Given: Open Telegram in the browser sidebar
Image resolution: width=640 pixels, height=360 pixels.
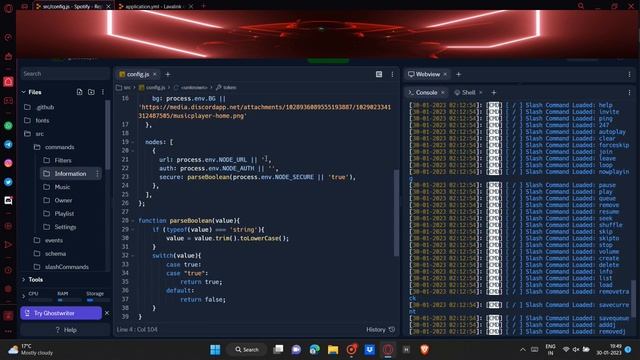Looking at the screenshot, I should point(8,144).
